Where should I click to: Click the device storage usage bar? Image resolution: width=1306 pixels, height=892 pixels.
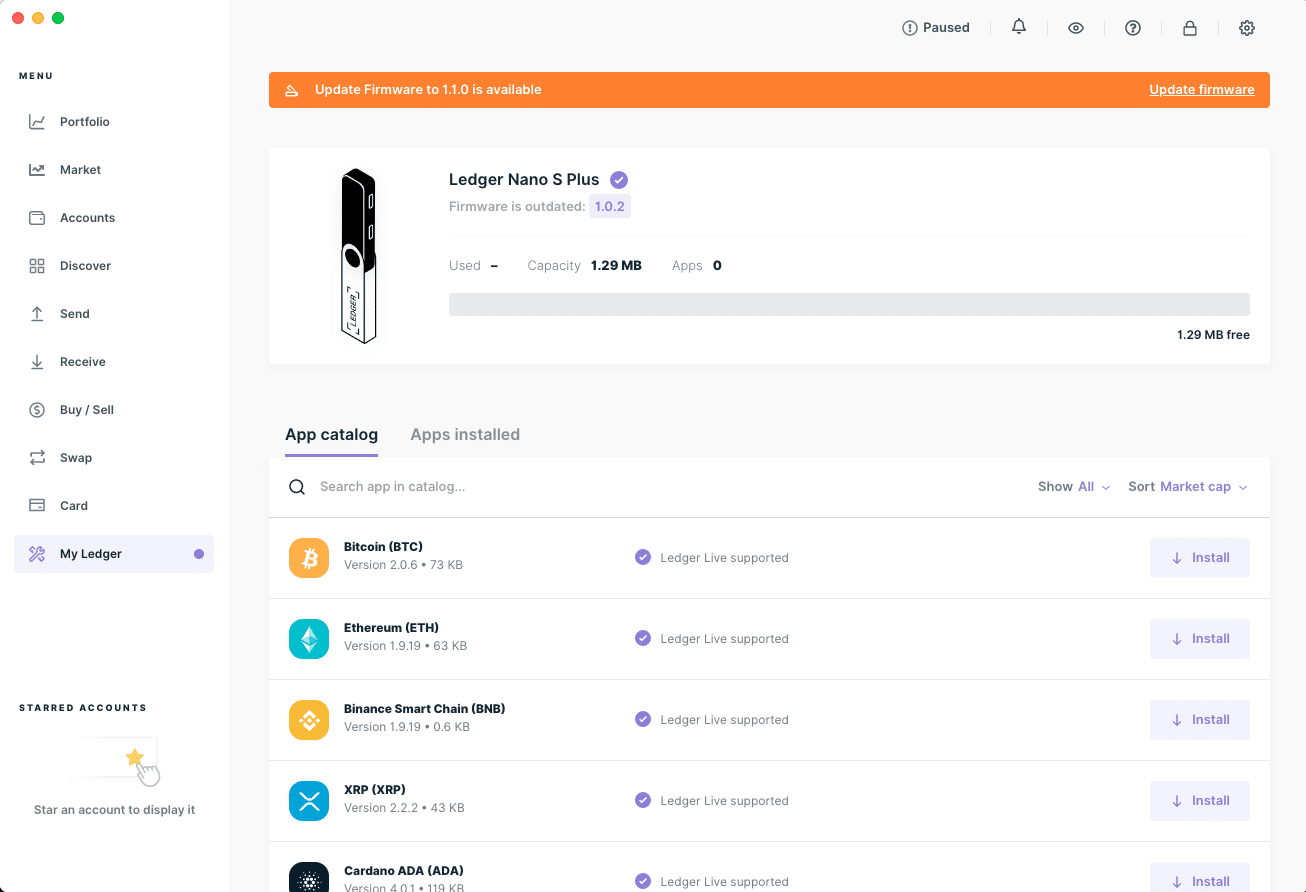click(849, 305)
